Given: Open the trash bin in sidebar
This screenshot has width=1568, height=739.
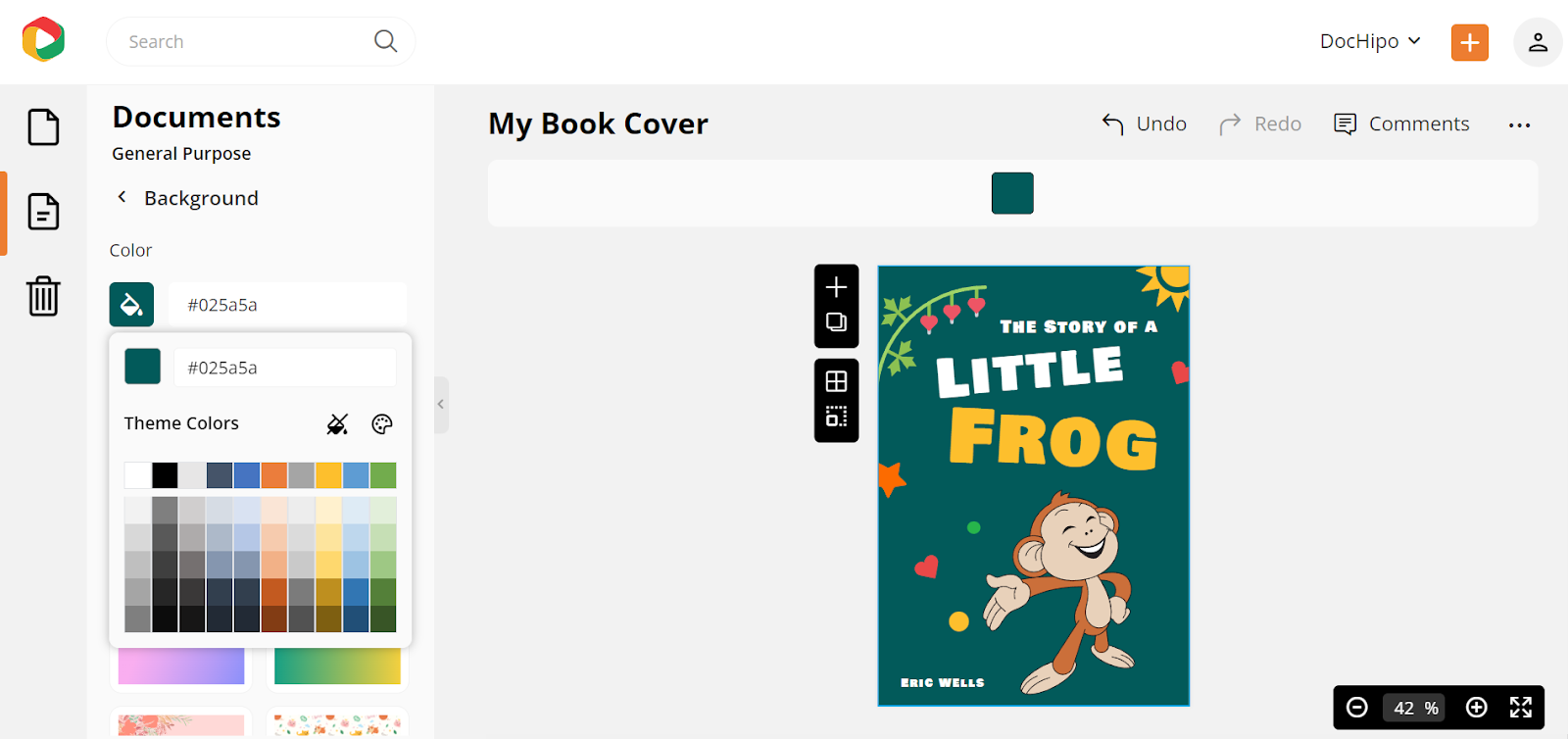Looking at the screenshot, I should click(43, 296).
